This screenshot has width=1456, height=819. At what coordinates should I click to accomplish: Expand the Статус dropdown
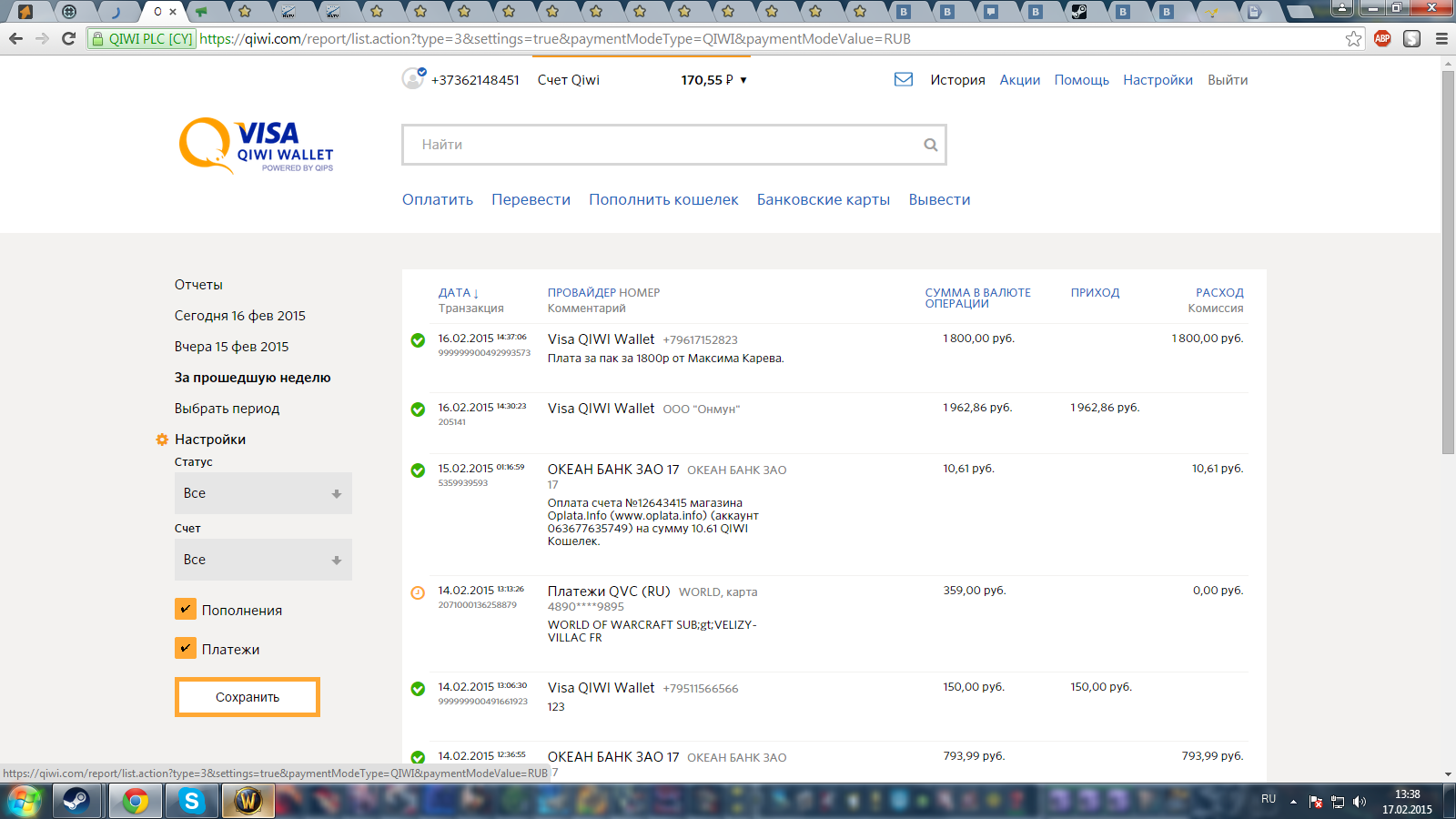pyautogui.click(x=263, y=493)
